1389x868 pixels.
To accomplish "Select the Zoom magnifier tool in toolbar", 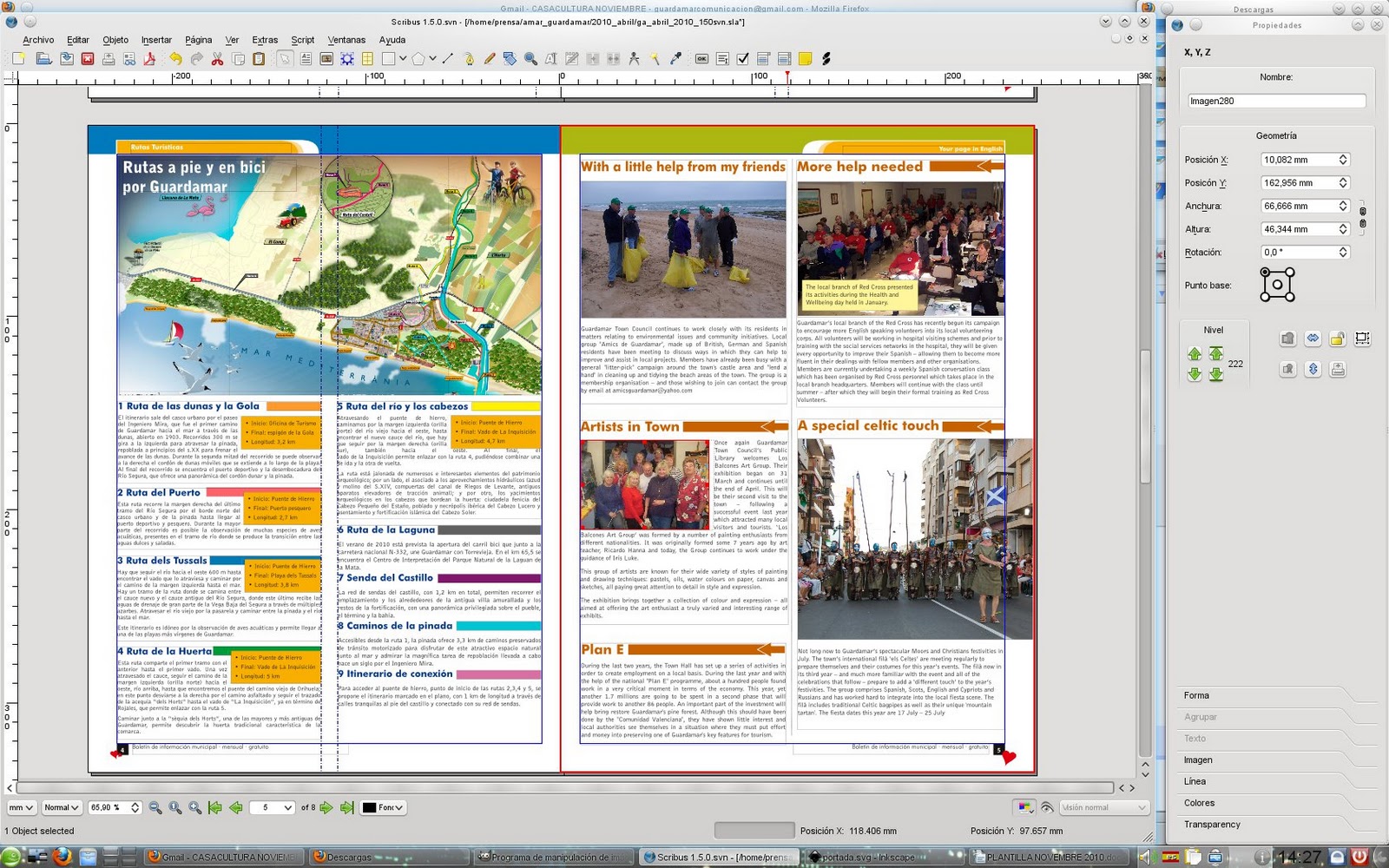I will point(530,59).
